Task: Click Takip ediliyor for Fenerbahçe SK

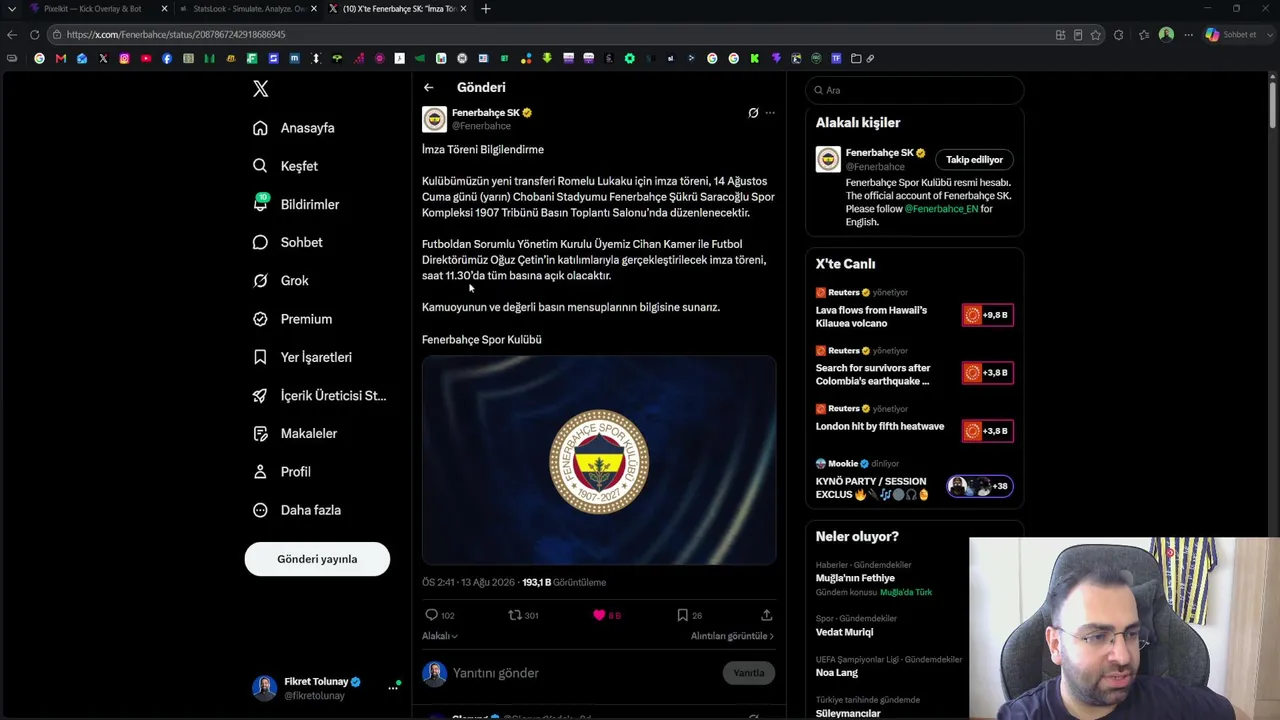Action: click(x=974, y=160)
